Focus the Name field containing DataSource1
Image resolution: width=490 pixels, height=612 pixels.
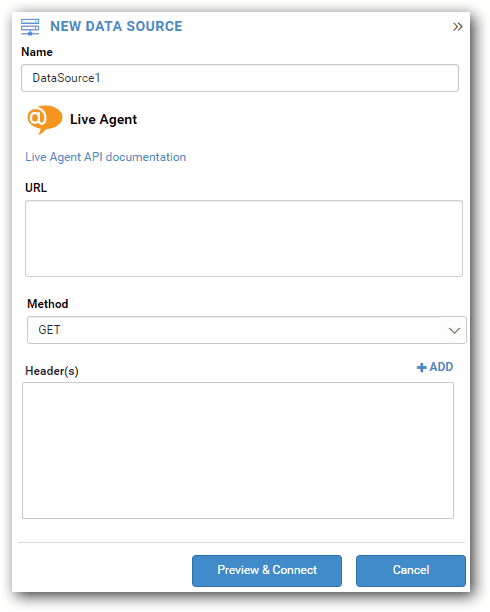240,78
